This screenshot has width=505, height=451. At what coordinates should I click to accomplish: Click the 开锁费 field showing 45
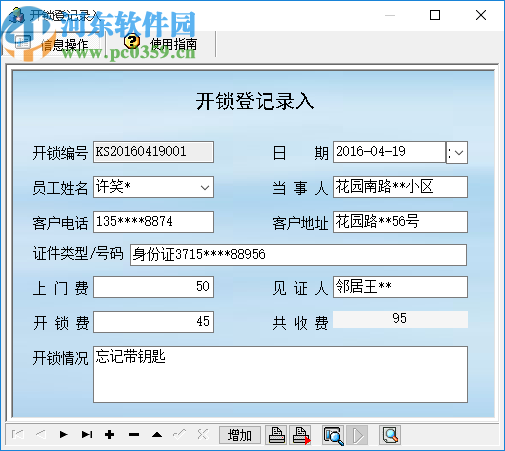click(x=153, y=322)
